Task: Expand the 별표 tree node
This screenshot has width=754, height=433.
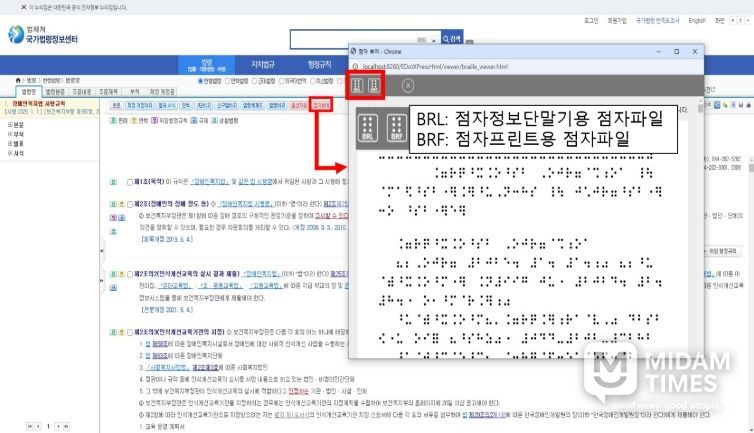Action: click(10, 144)
